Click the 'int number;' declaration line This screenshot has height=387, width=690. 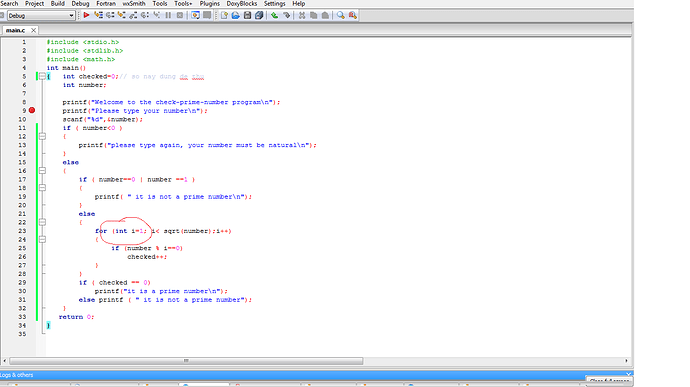84,85
